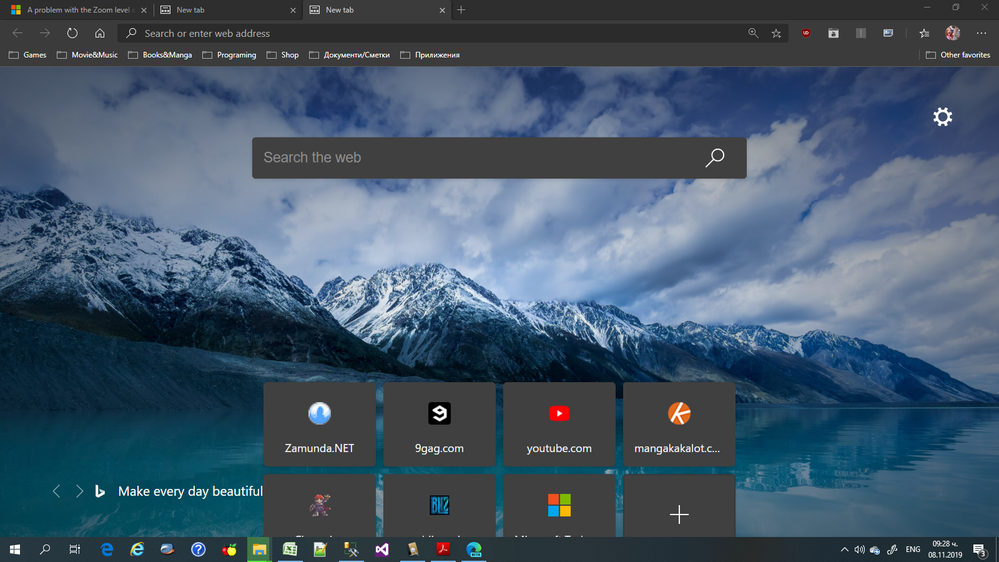The height and width of the screenshot is (562, 999).
Task: Open Task View on the taskbar
Action: click(75, 549)
